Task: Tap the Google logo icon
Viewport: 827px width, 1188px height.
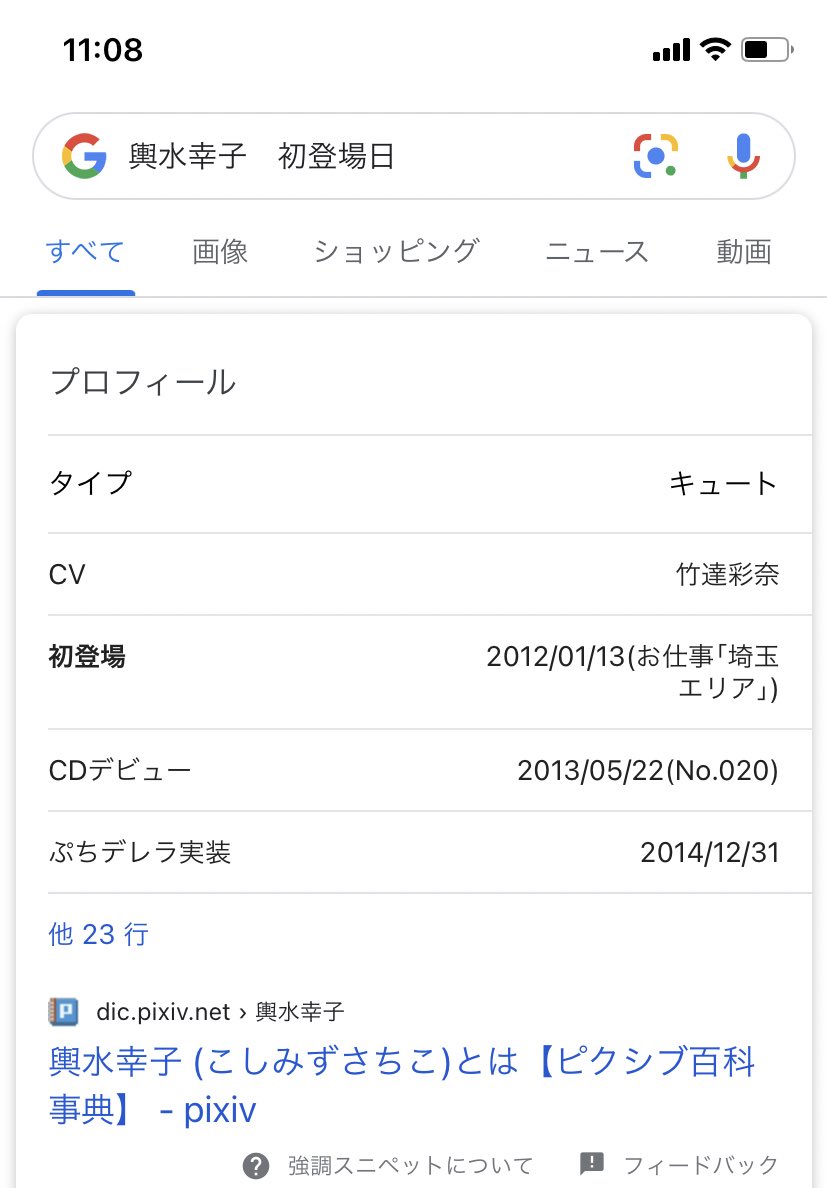Action: tap(84, 156)
